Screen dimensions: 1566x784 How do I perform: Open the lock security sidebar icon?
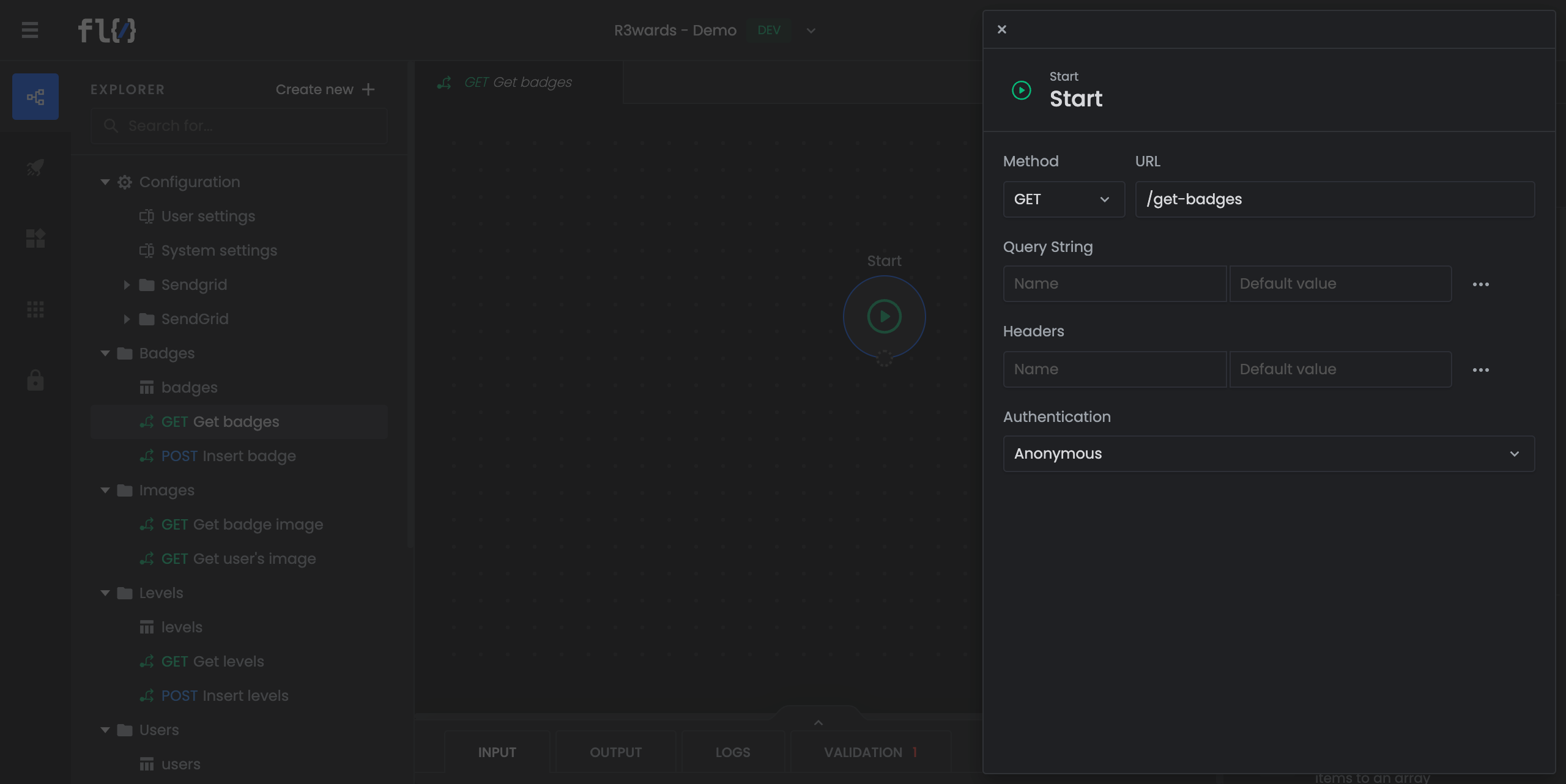point(35,380)
